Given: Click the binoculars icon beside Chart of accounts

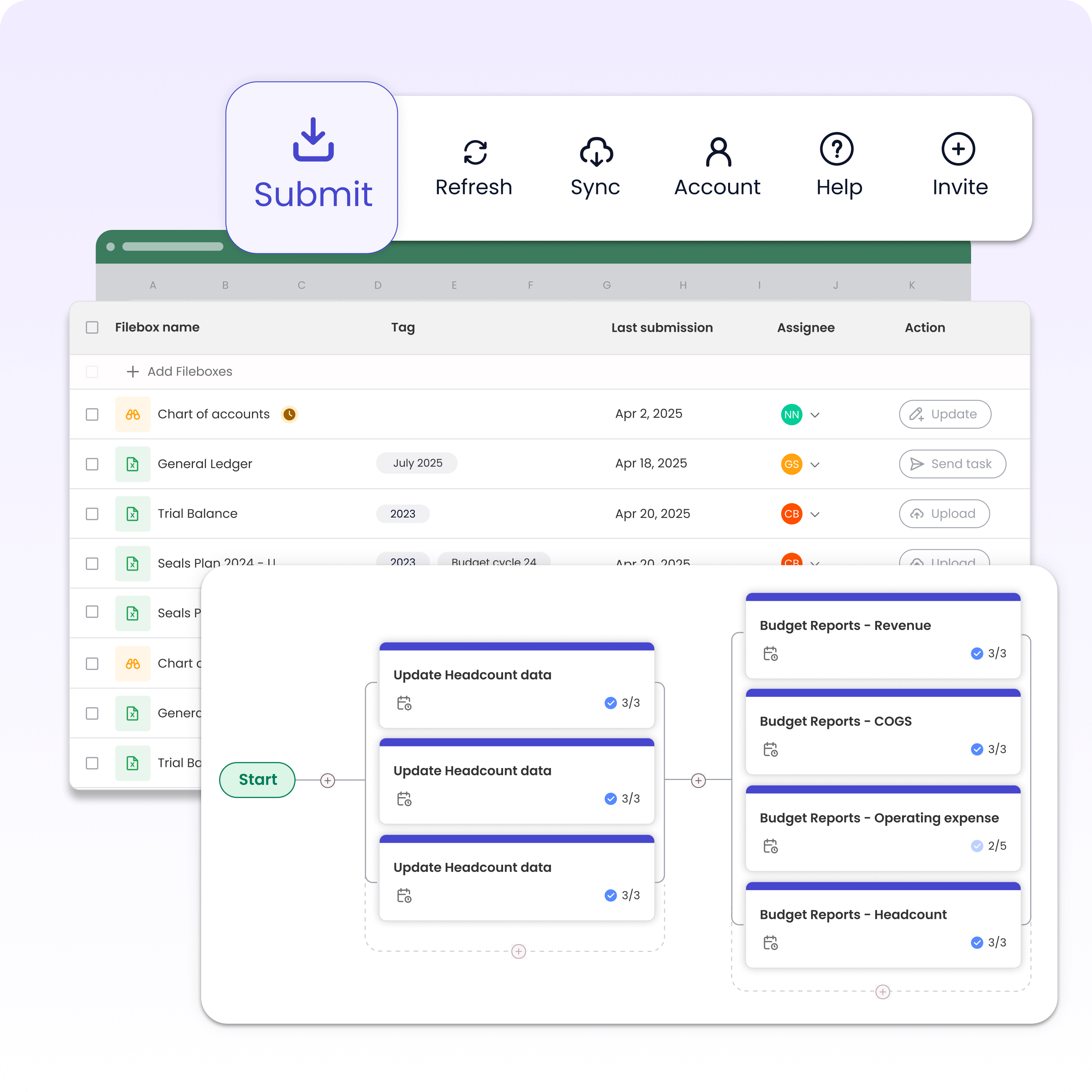Looking at the screenshot, I should tap(133, 414).
